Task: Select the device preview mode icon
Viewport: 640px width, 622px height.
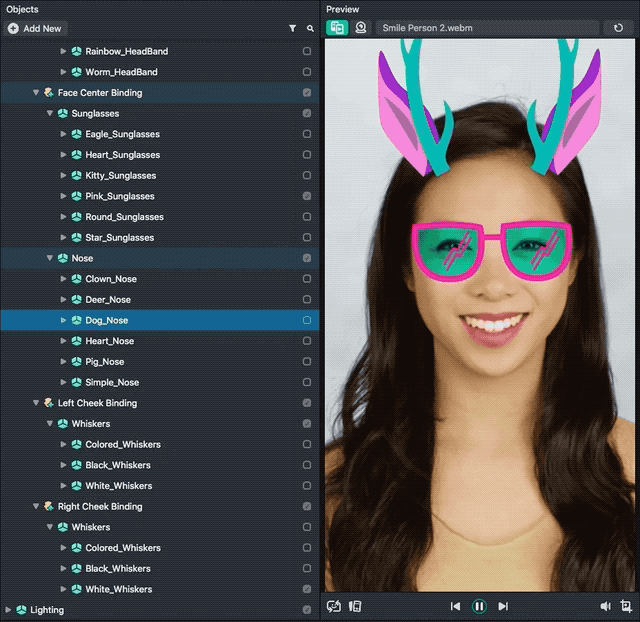Action: tap(337, 28)
